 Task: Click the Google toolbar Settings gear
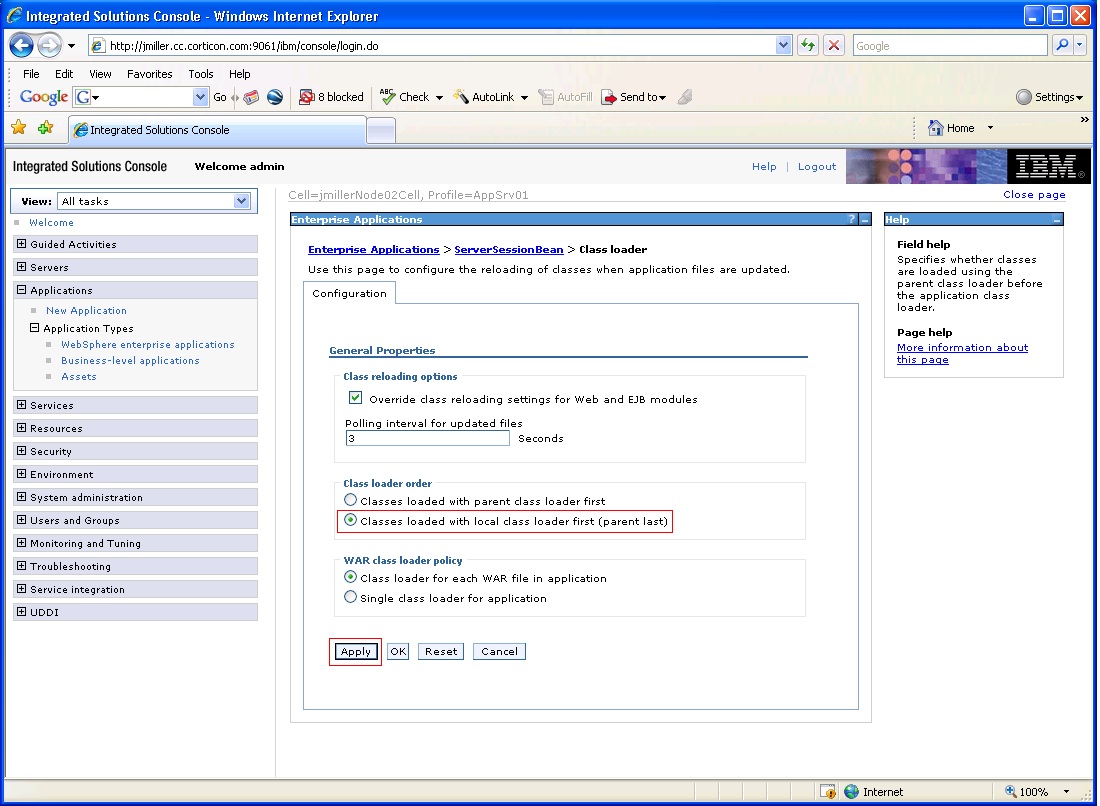pyautogui.click(x=1024, y=97)
